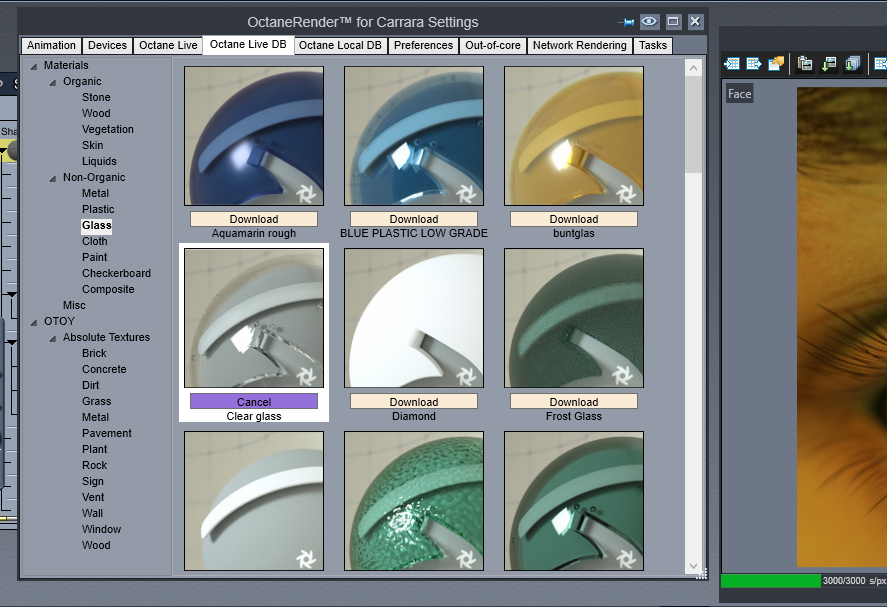Select the Aquamarin rough thumbnail
The image size is (887, 607).
click(x=254, y=136)
